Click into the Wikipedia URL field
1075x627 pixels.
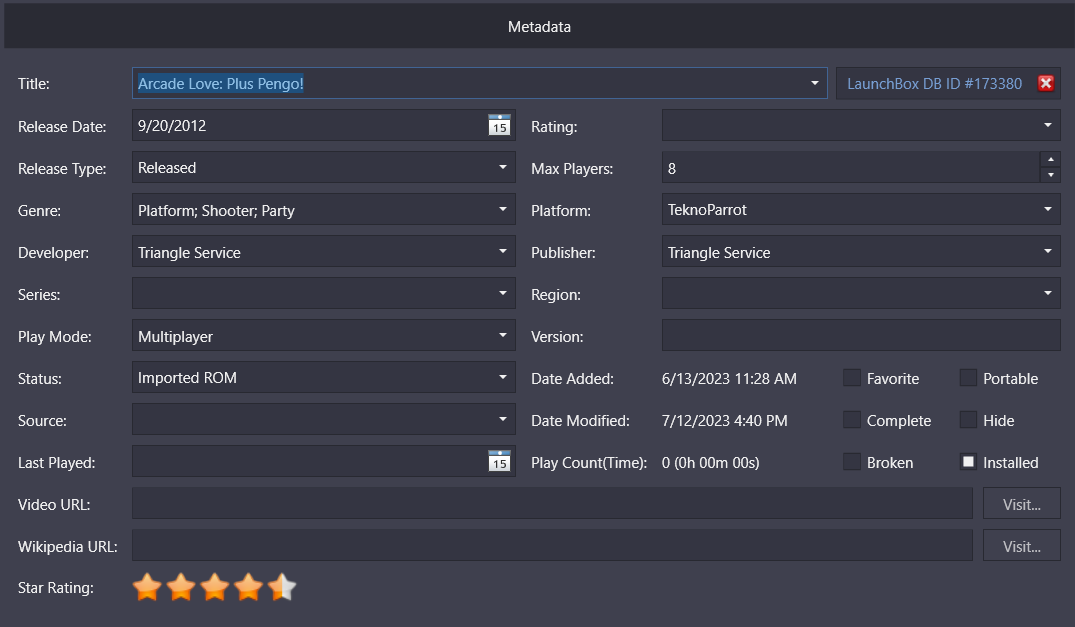[x=553, y=545]
